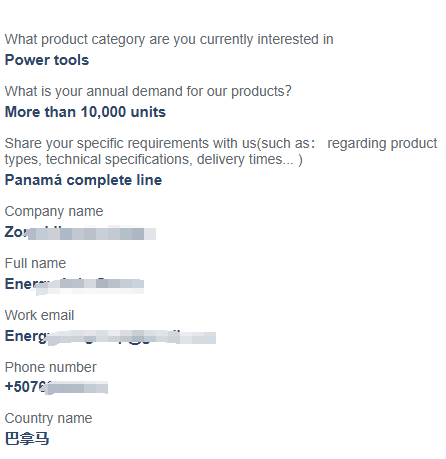The width and height of the screenshot is (446, 459).
Task: Click the 'Work email' label
Action: tap(39, 315)
